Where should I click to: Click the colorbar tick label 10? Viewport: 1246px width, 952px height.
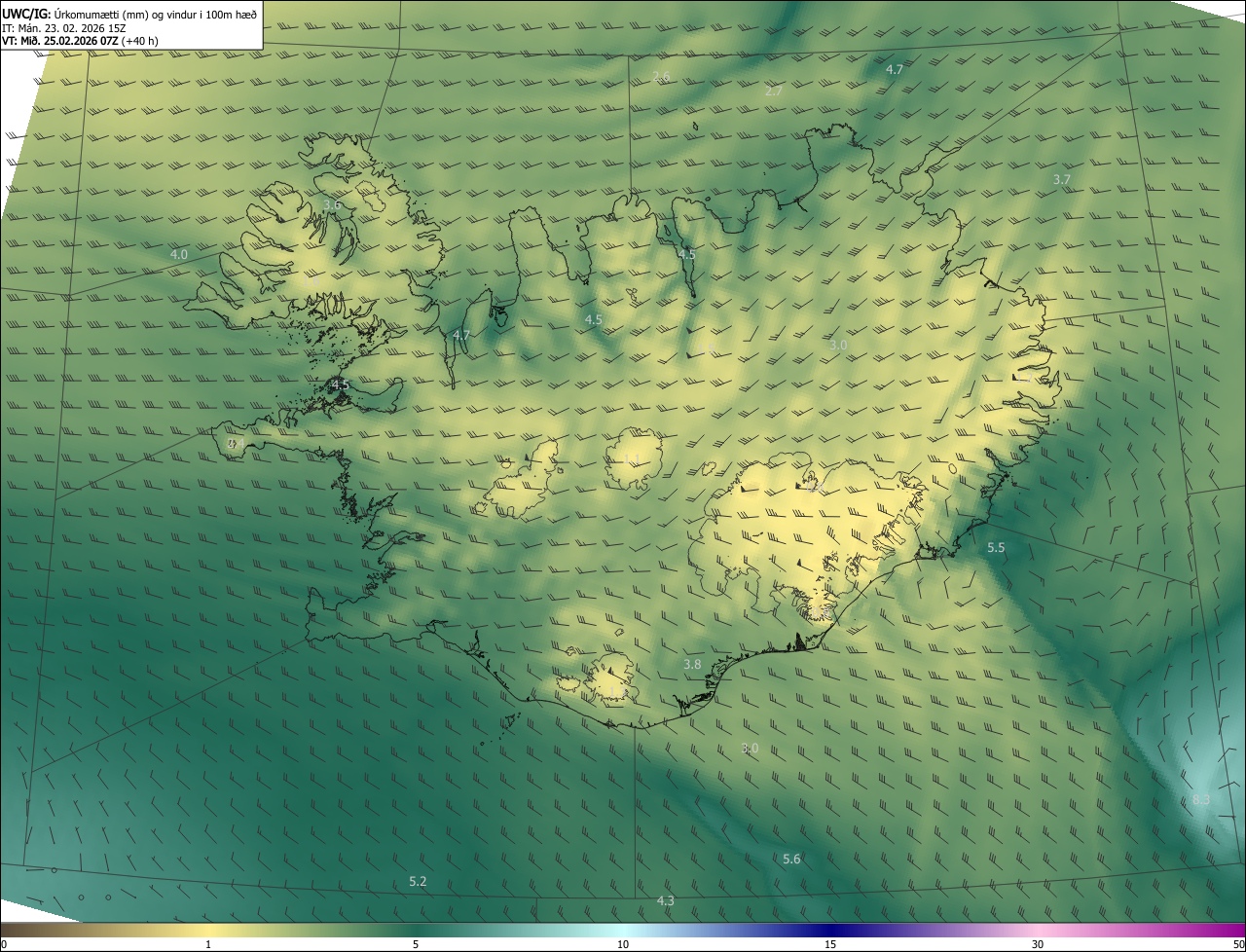tap(623, 944)
